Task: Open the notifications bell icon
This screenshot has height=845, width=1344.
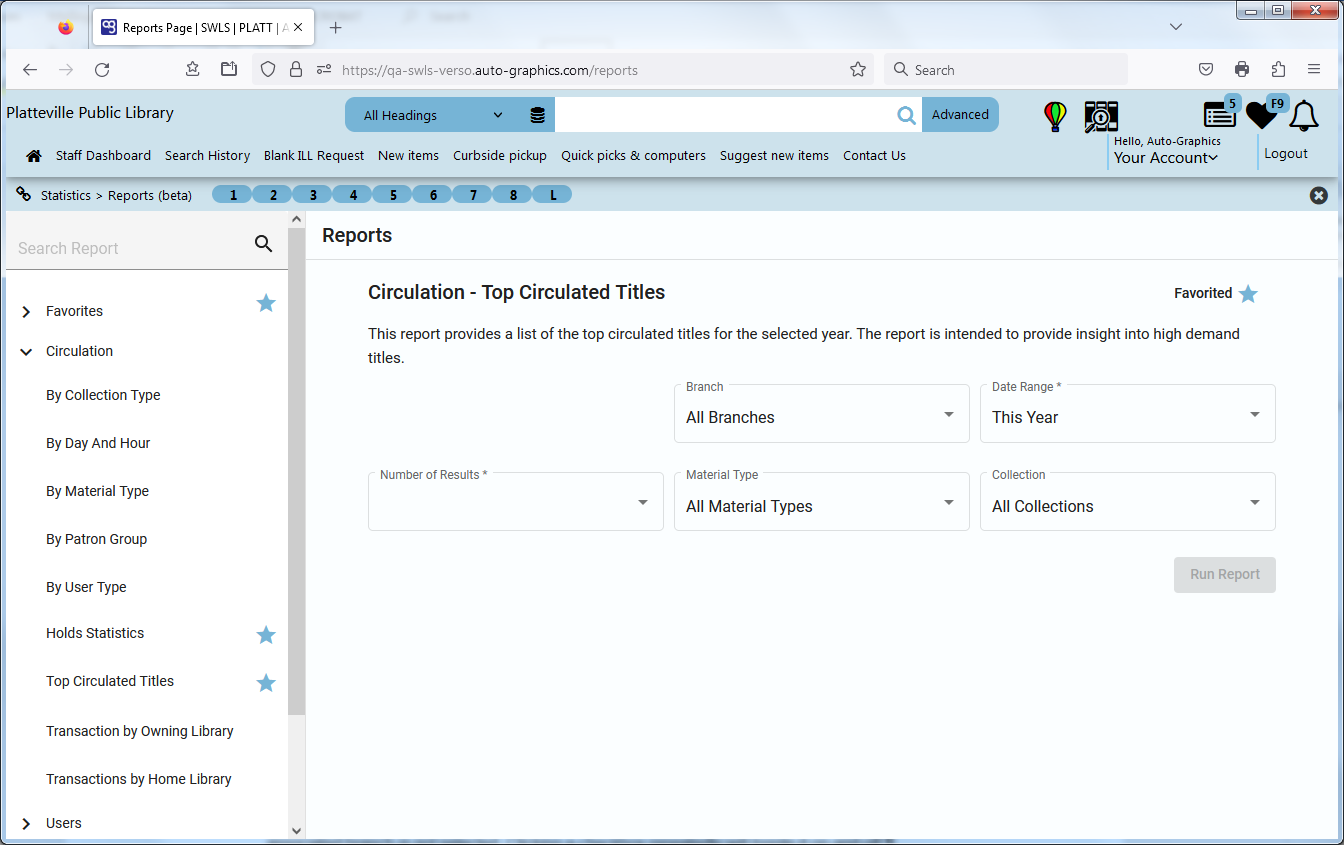Action: click(1304, 116)
